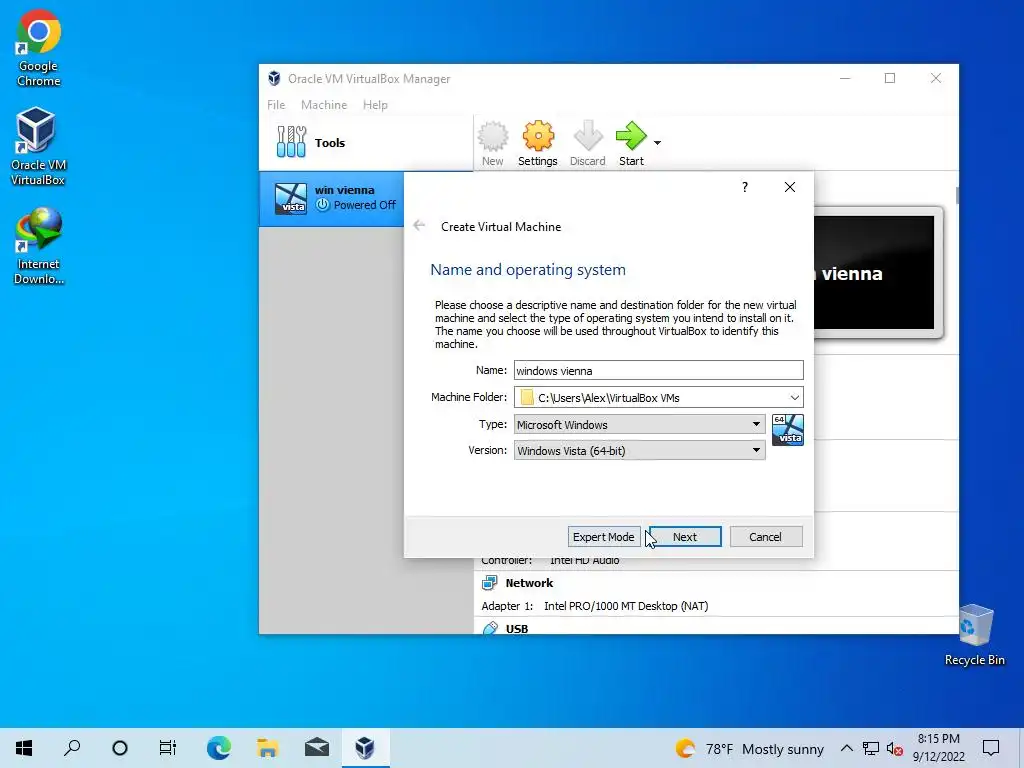Open the Type dropdown showing Microsoft Windows
This screenshot has height=768, width=1024.
pos(639,424)
